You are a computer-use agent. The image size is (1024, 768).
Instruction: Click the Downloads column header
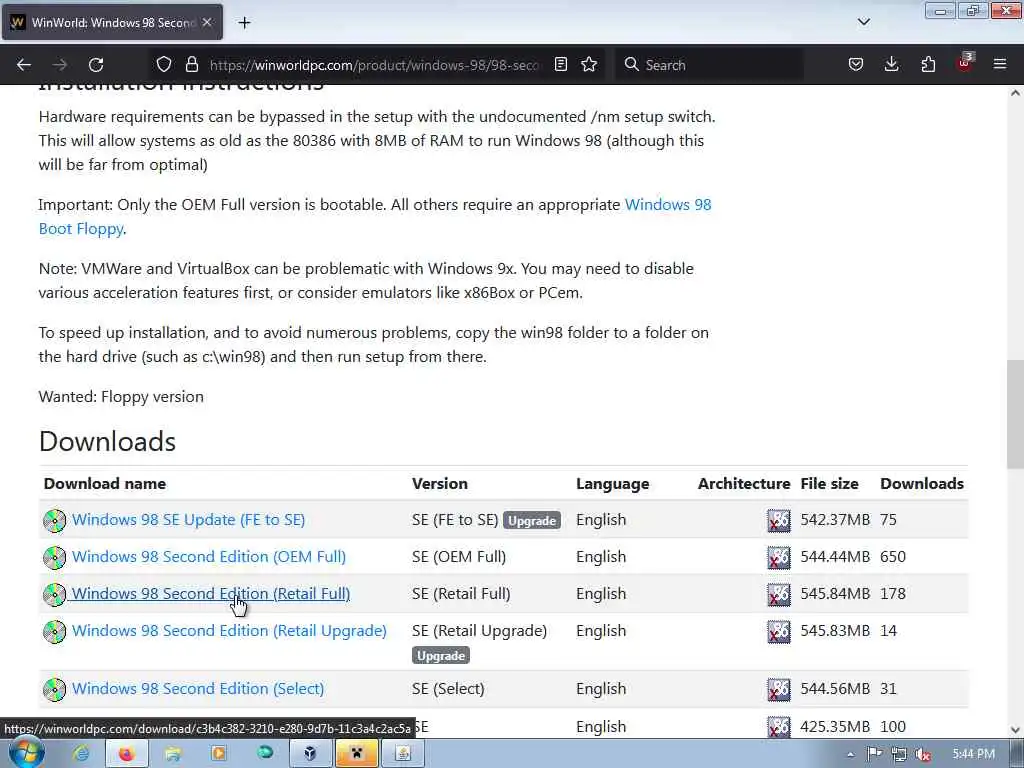click(922, 484)
